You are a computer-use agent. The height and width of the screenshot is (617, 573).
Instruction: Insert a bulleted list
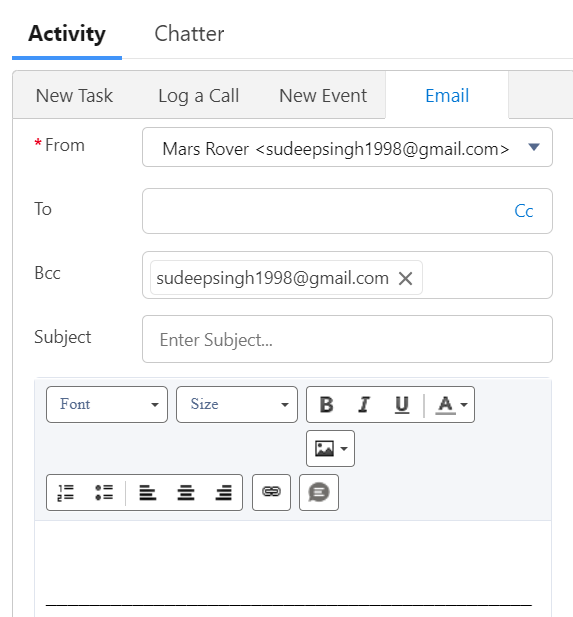(x=104, y=492)
